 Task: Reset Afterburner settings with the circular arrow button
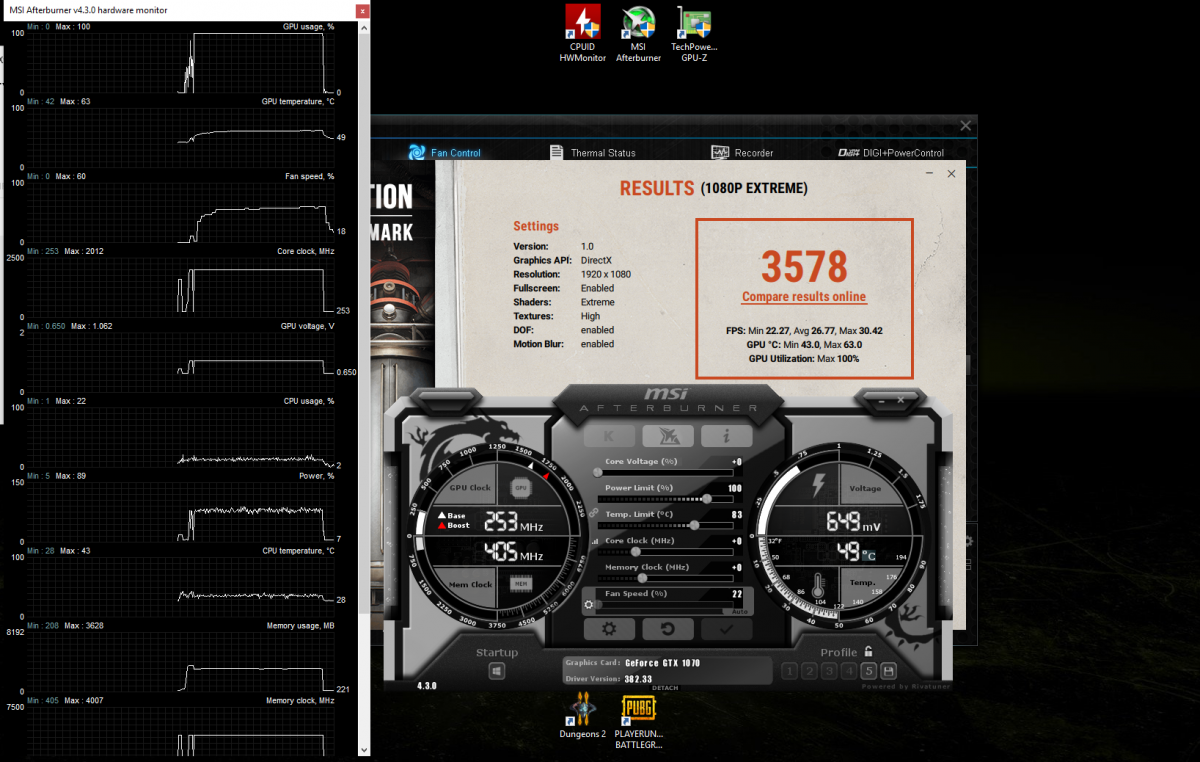pos(667,629)
